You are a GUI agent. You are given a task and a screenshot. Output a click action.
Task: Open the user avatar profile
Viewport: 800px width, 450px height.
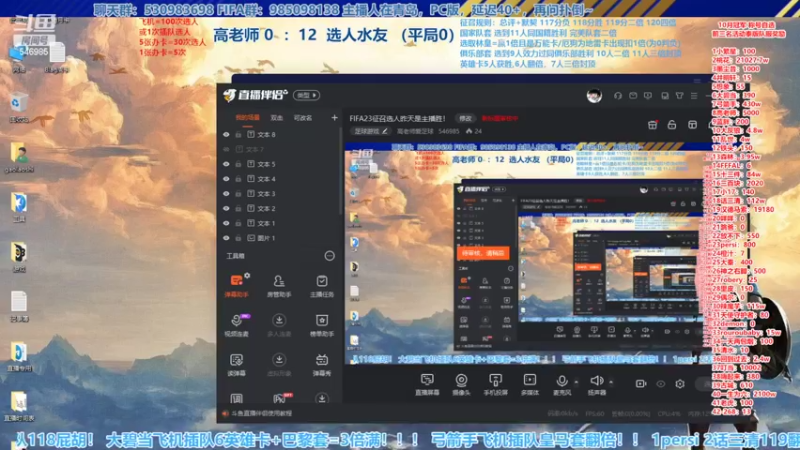594,95
